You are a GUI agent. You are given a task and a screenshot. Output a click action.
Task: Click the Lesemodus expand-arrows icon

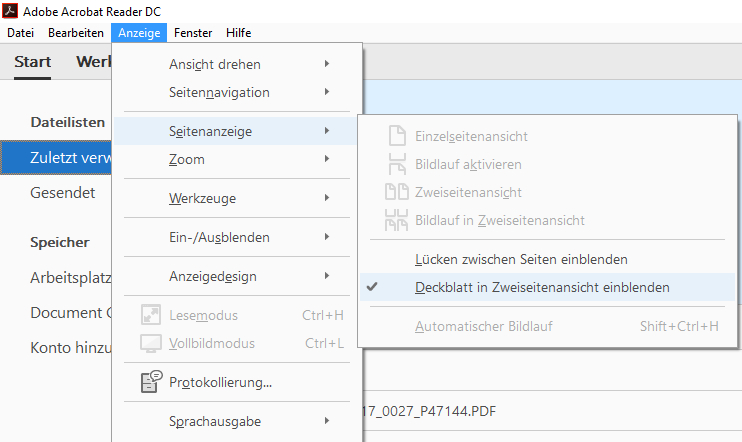[151, 316]
